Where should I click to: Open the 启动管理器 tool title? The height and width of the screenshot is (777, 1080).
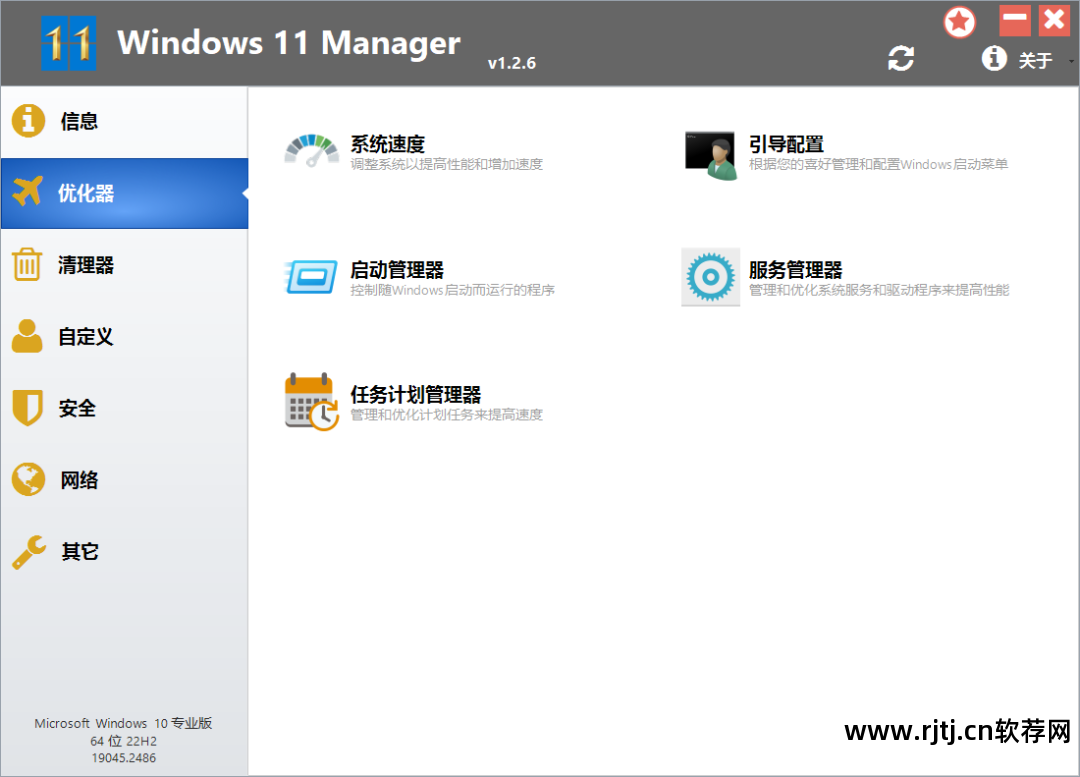[397, 270]
